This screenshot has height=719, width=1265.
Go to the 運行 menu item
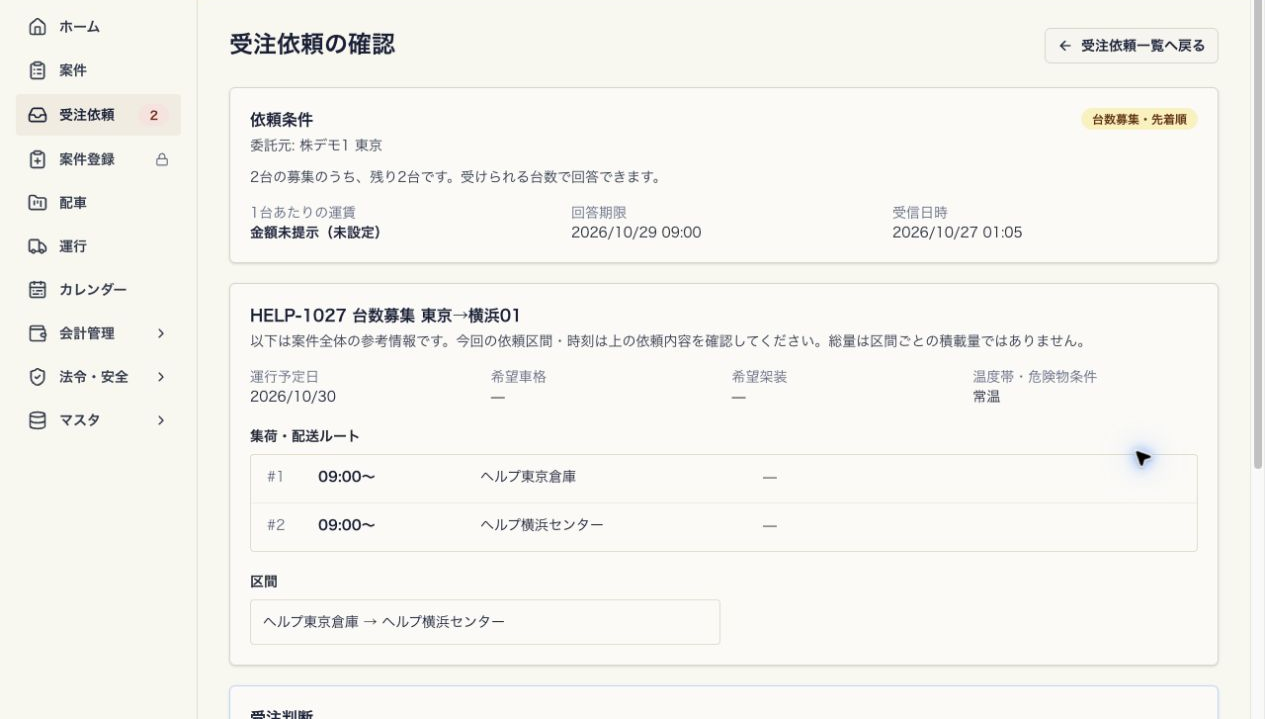(x=98, y=246)
